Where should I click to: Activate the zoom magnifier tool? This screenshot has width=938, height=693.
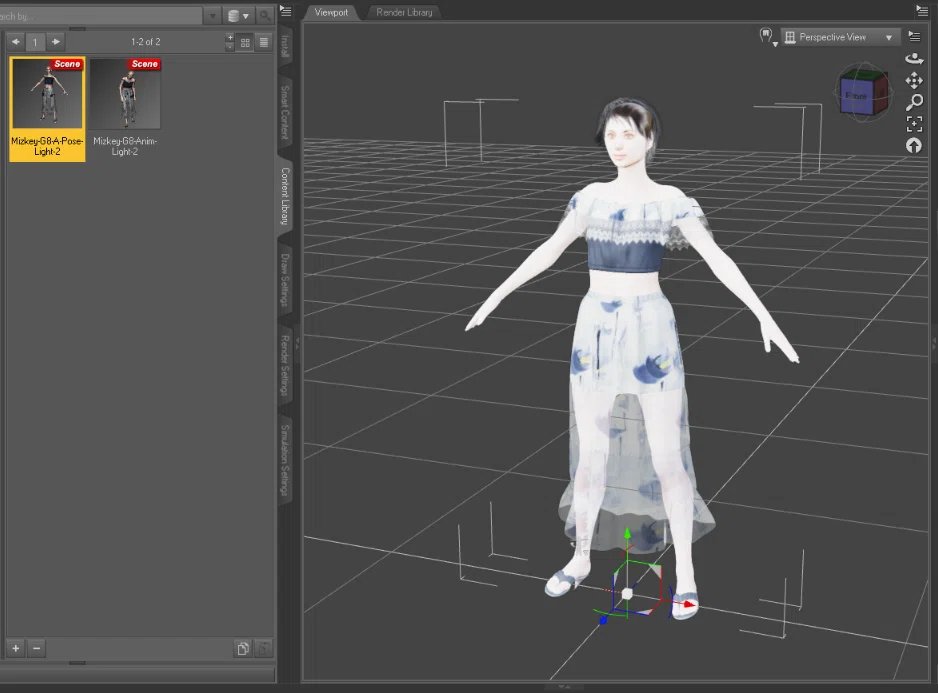914,102
